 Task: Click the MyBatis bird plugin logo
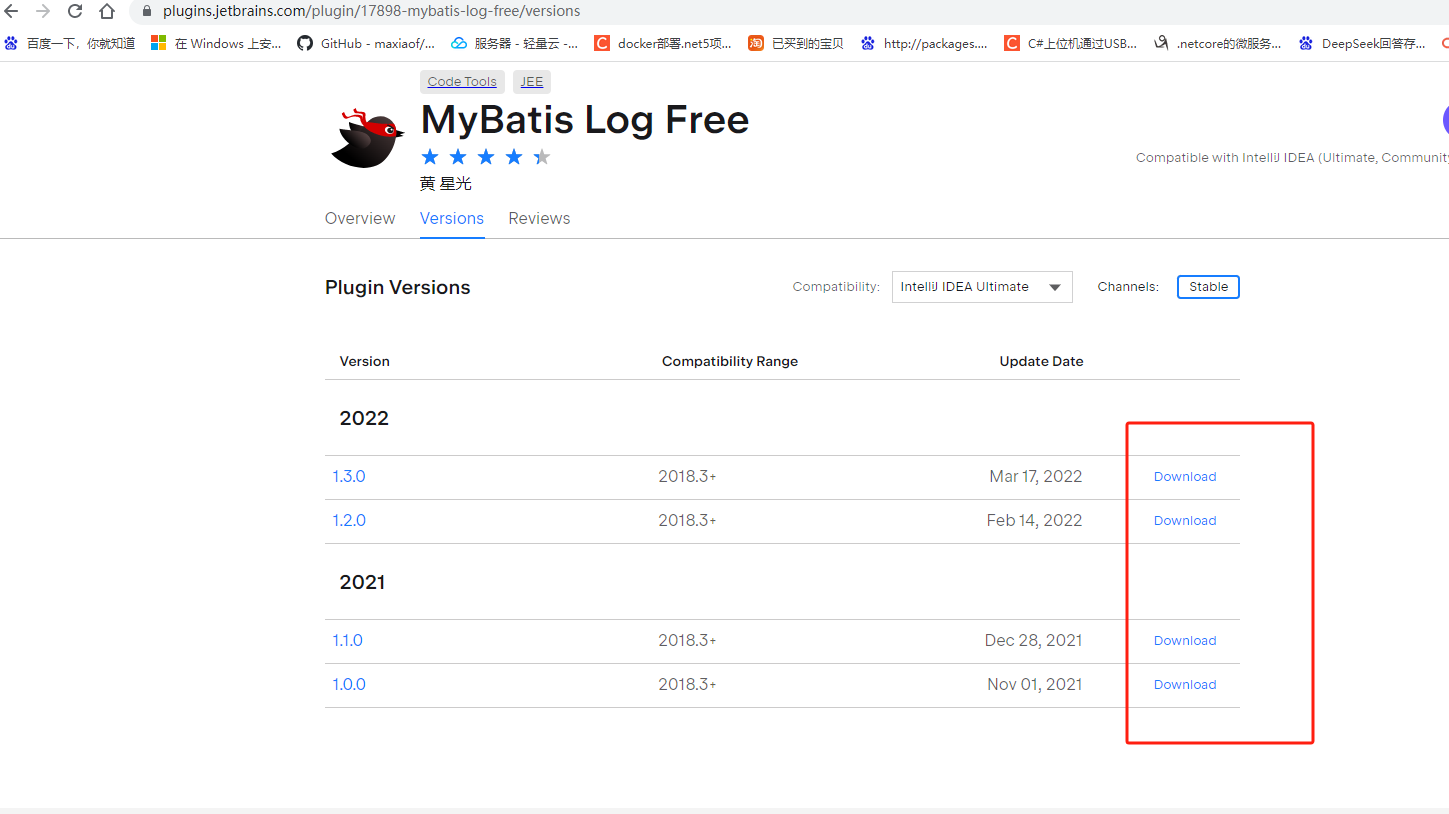367,138
